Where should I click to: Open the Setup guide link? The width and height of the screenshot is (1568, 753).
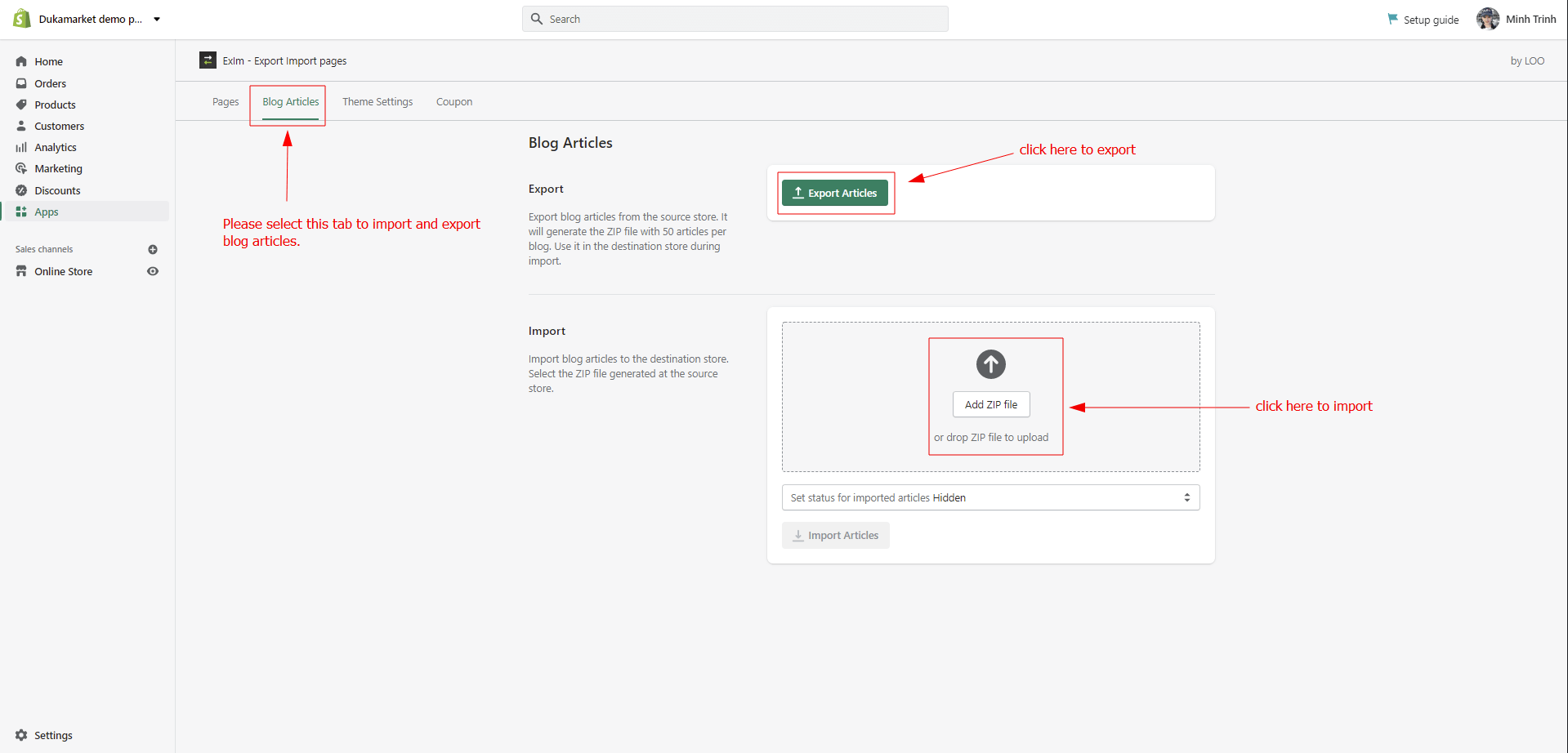[x=1423, y=20]
